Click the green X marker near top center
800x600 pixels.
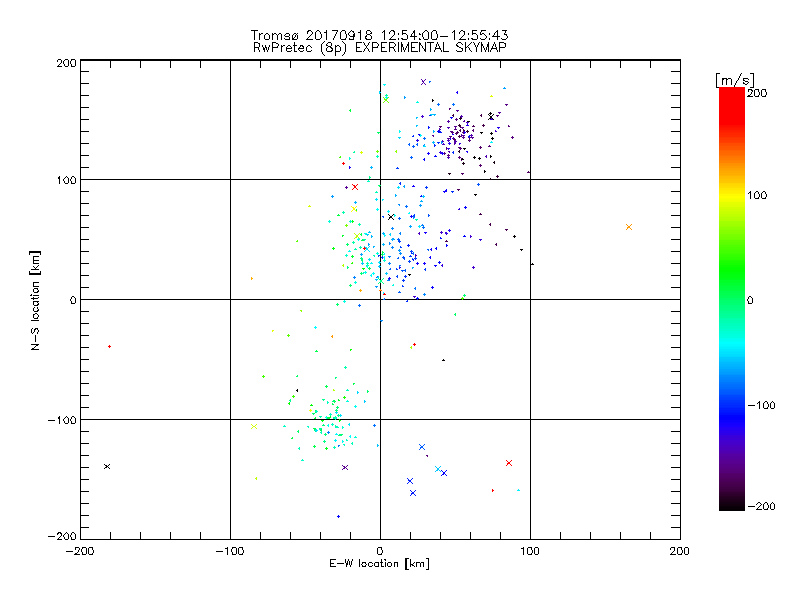(386, 100)
